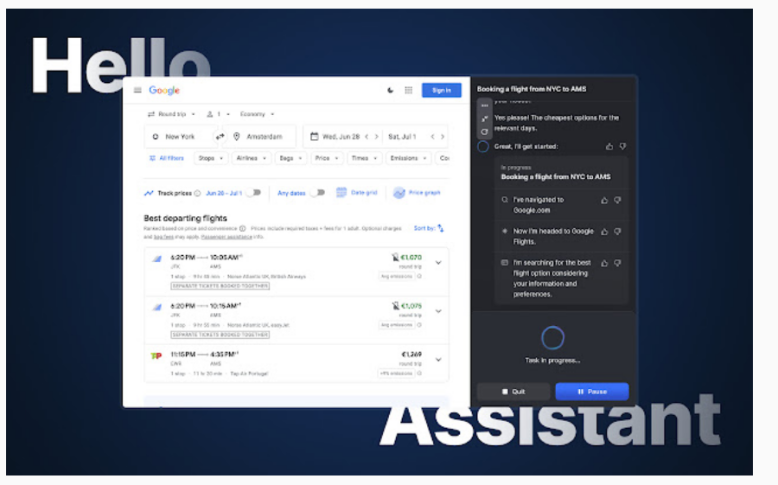Open the Sort by options

(429, 228)
